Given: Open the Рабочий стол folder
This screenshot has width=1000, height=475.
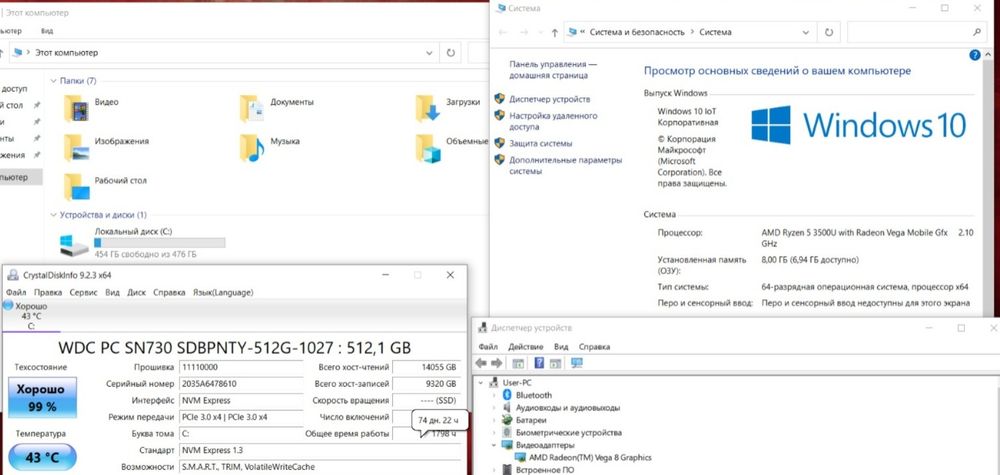Looking at the screenshot, I should 76,187.
